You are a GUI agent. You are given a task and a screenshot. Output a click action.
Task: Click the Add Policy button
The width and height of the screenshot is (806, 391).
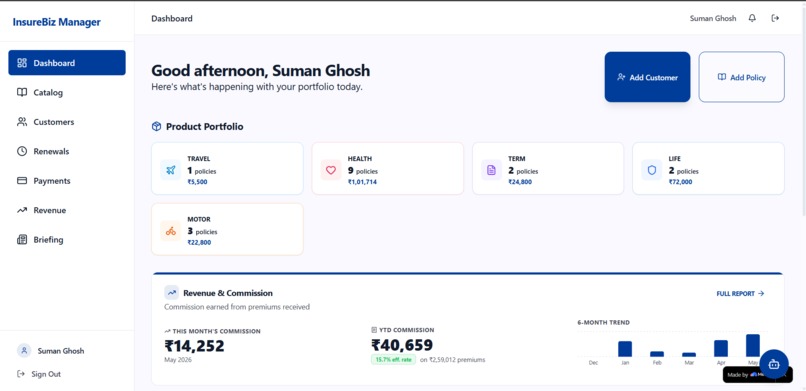(x=741, y=77)
